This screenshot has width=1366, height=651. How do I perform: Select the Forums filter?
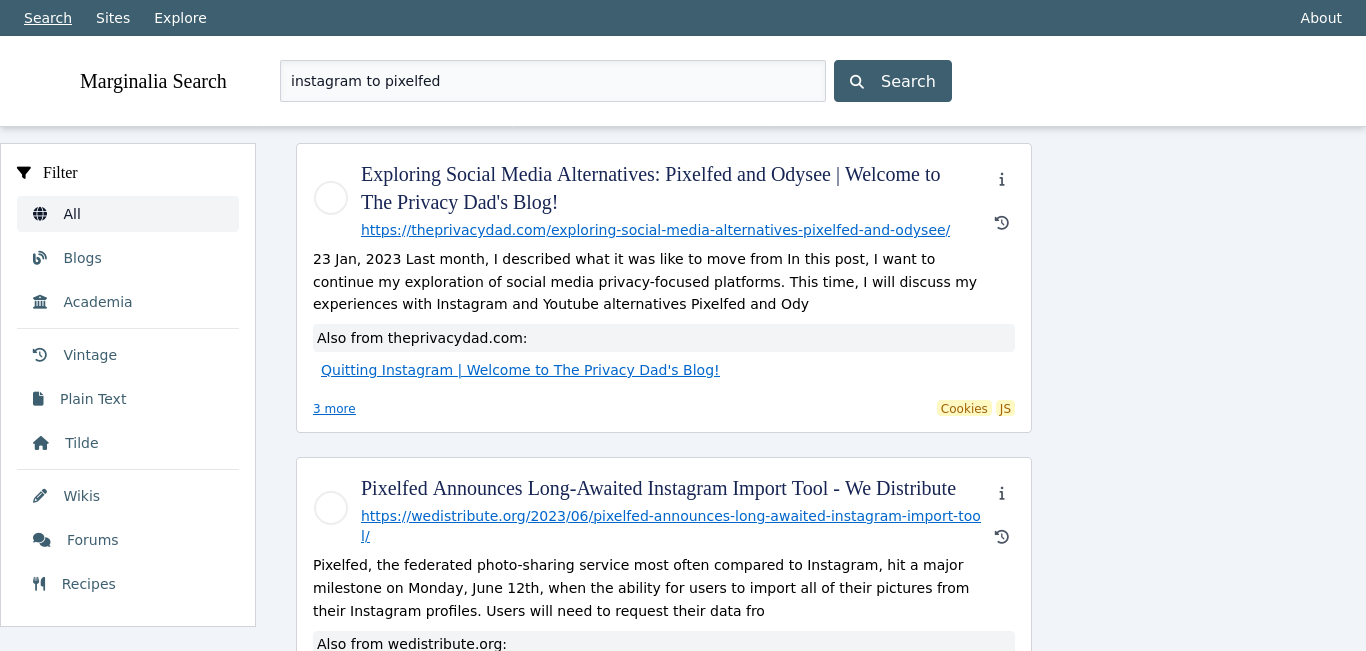[128, 540]
